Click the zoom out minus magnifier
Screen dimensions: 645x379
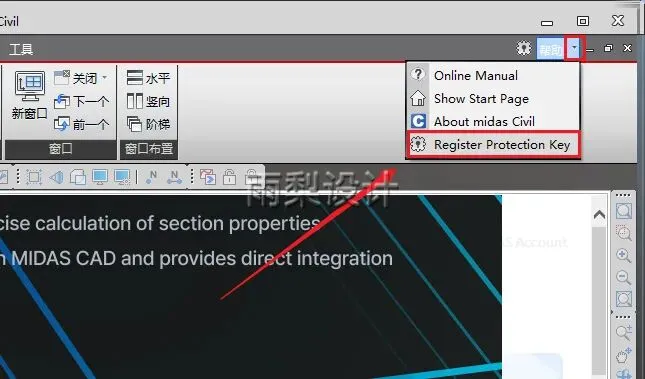coord(624,277)
